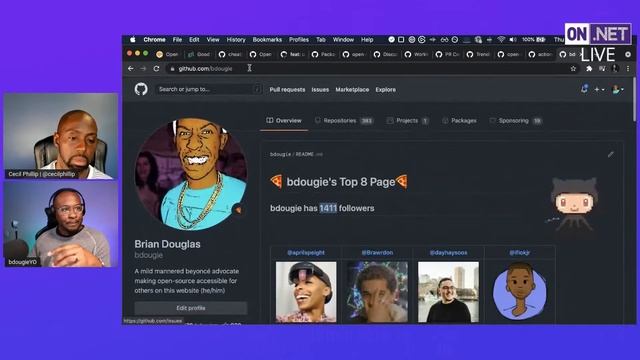Open the File menu
Viewport: 640px width, 360px height.
(x=177, y=40)
